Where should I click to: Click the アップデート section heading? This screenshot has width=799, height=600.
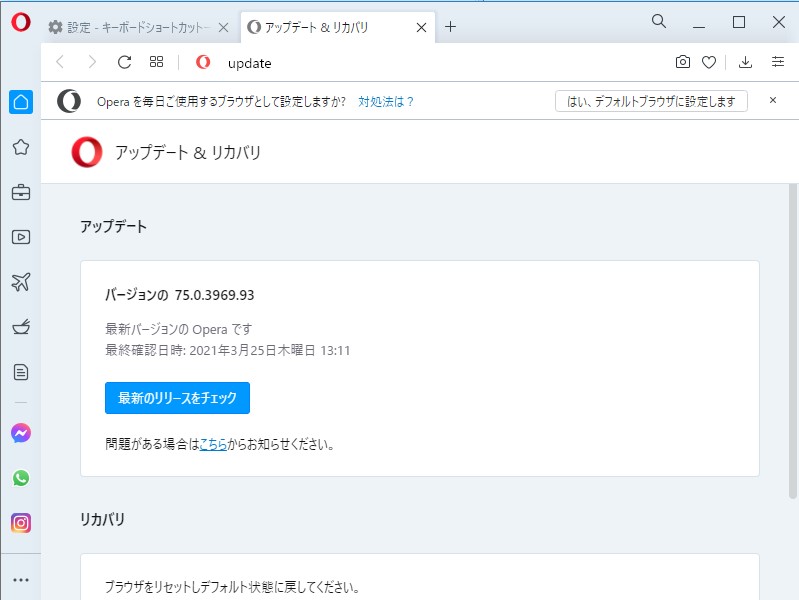(x=113, y=226)
